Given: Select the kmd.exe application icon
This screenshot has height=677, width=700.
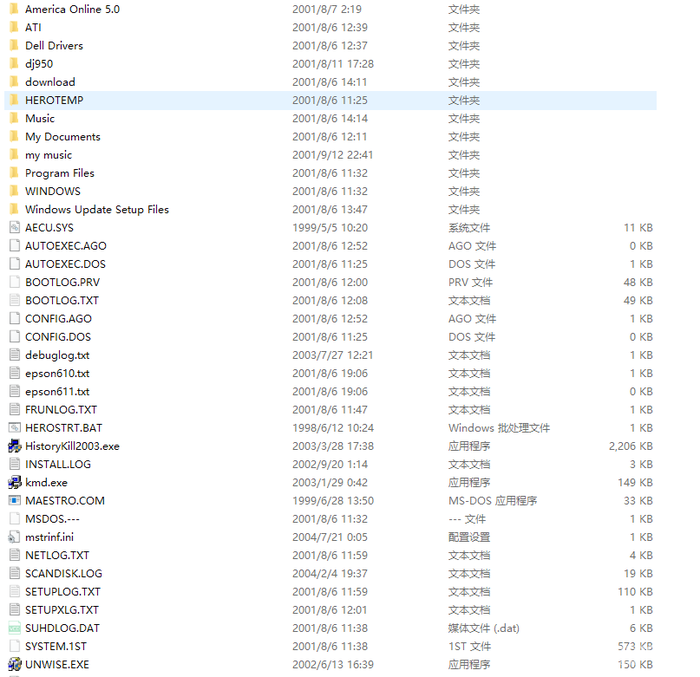Looking at the screenshot, I should coord(14,482).
